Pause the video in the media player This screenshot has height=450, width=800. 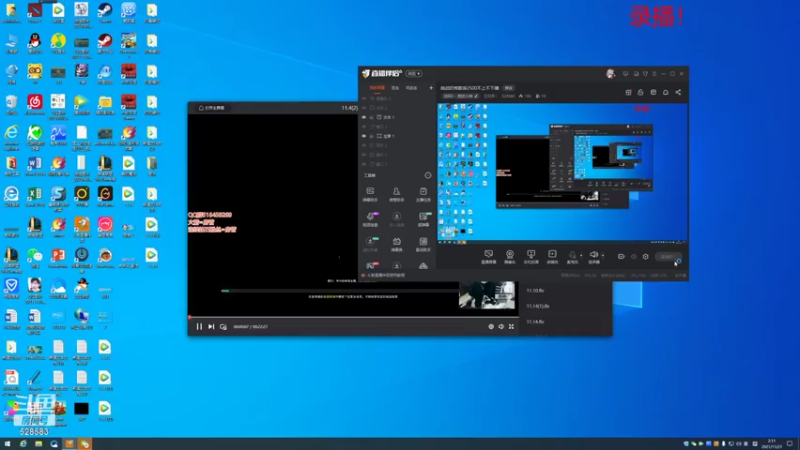199,327
